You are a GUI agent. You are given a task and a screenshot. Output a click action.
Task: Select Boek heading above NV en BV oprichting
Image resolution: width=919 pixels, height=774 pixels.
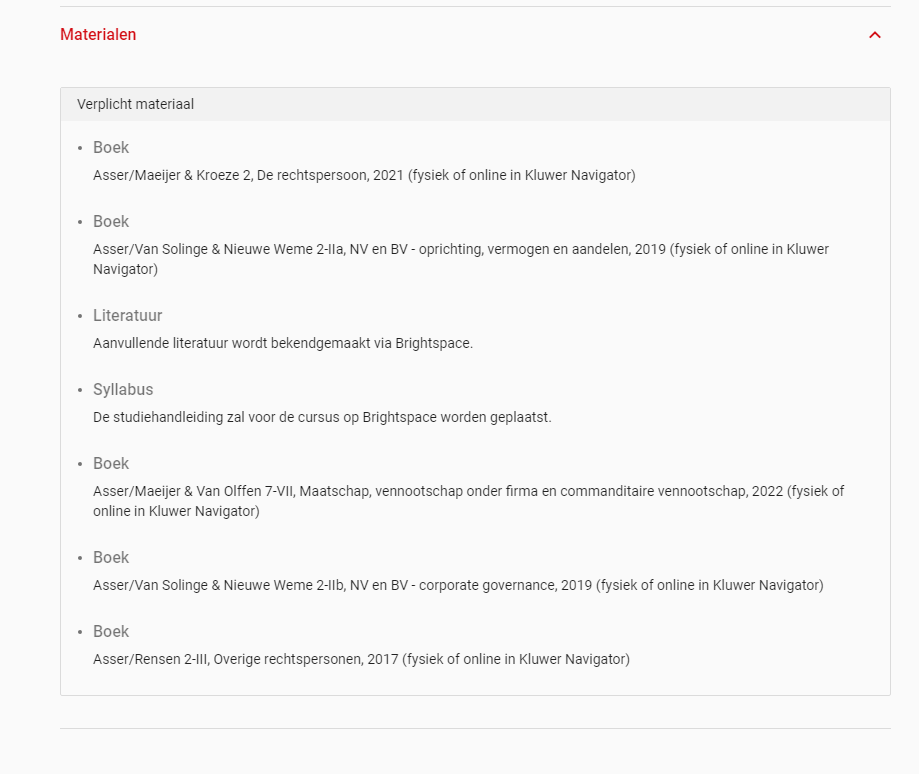coord(111,222)
